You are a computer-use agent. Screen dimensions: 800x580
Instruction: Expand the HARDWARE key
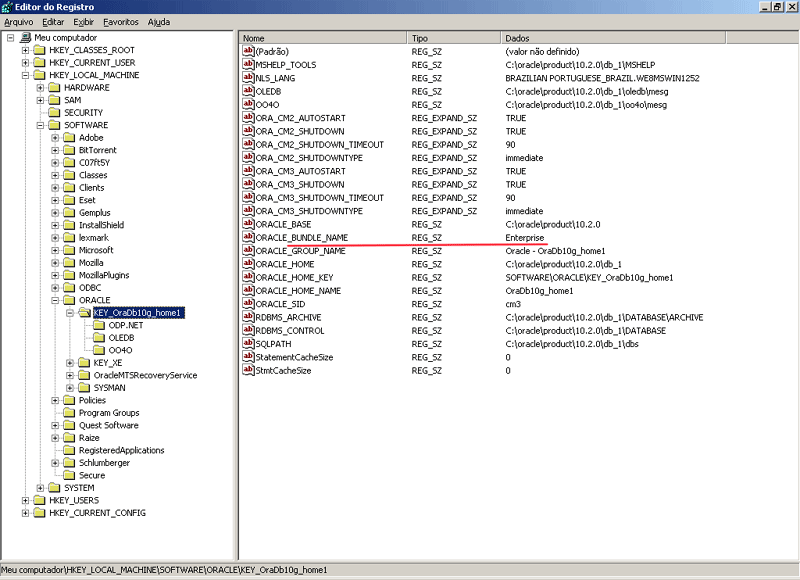click(x=40, y=88)
